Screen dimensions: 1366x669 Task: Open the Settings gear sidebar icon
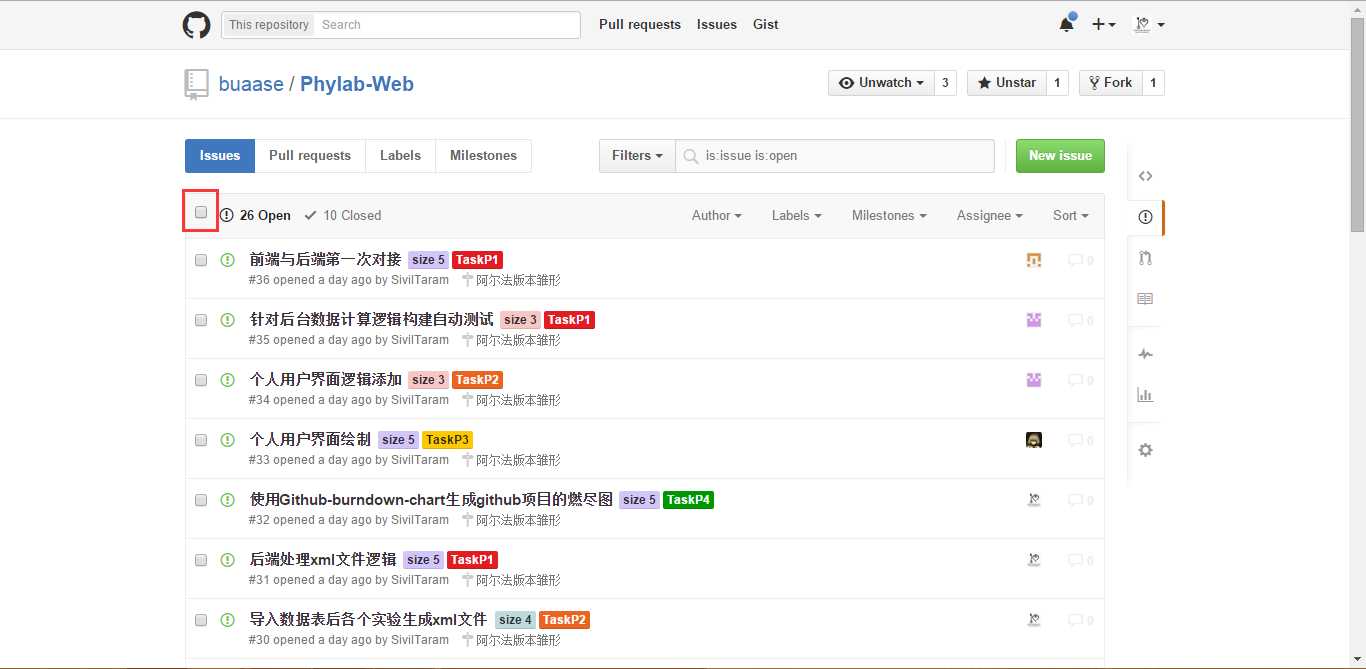pyautogui.click(x=1145, y=450)
